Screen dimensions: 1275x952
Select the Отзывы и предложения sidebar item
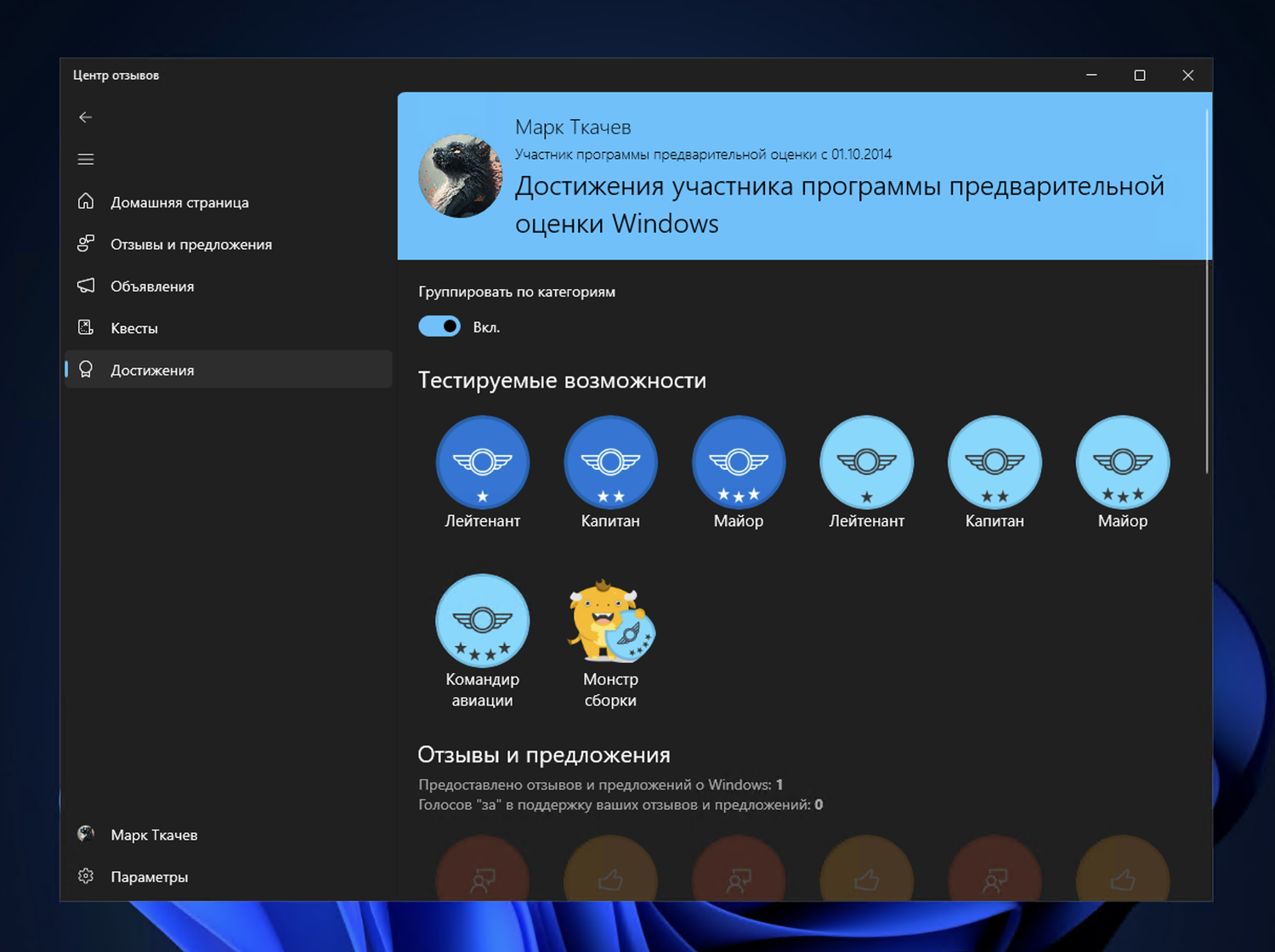coord(228,244)
